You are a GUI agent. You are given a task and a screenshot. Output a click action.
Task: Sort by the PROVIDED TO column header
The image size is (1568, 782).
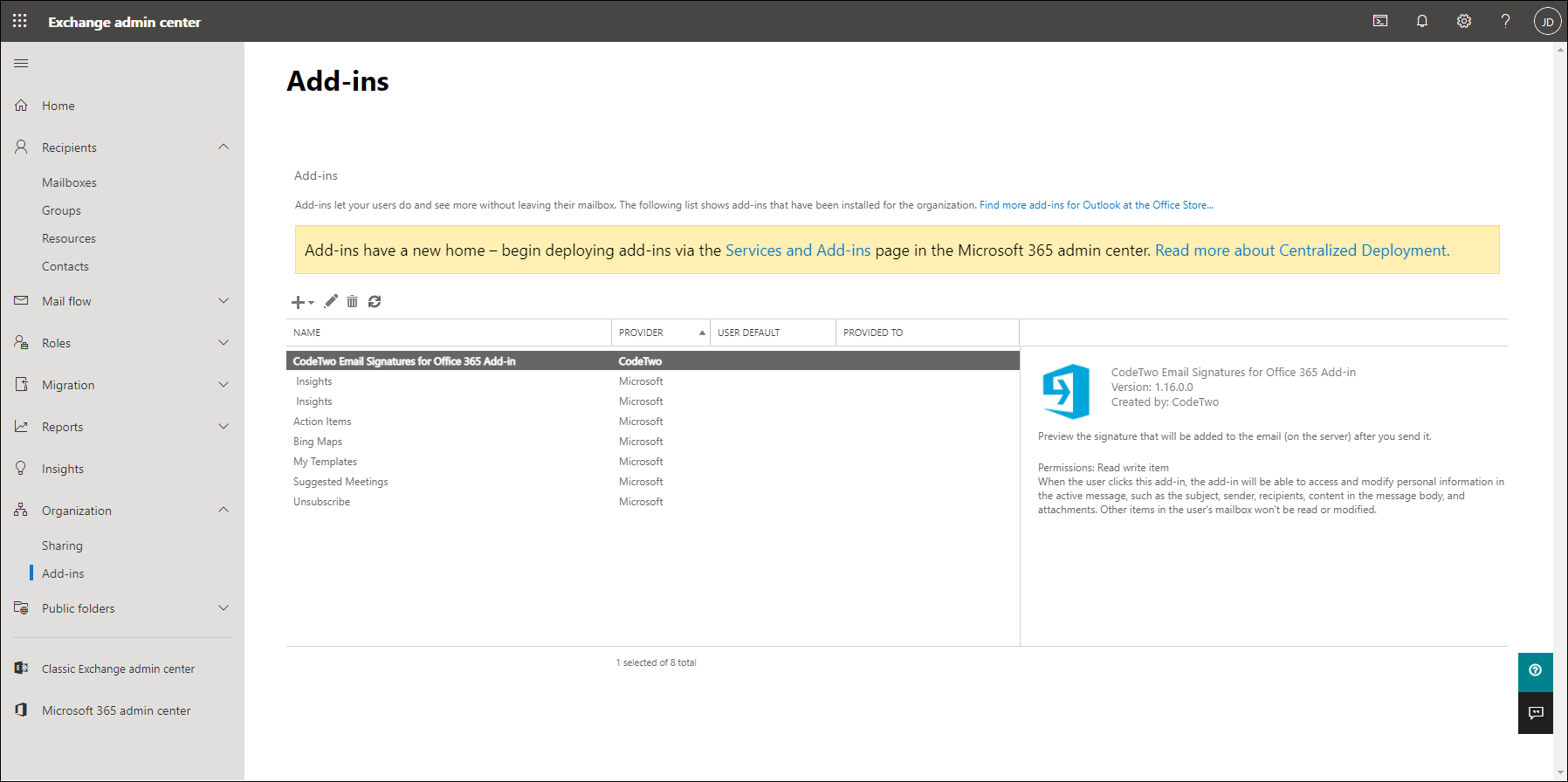click(x=927, y=333)
